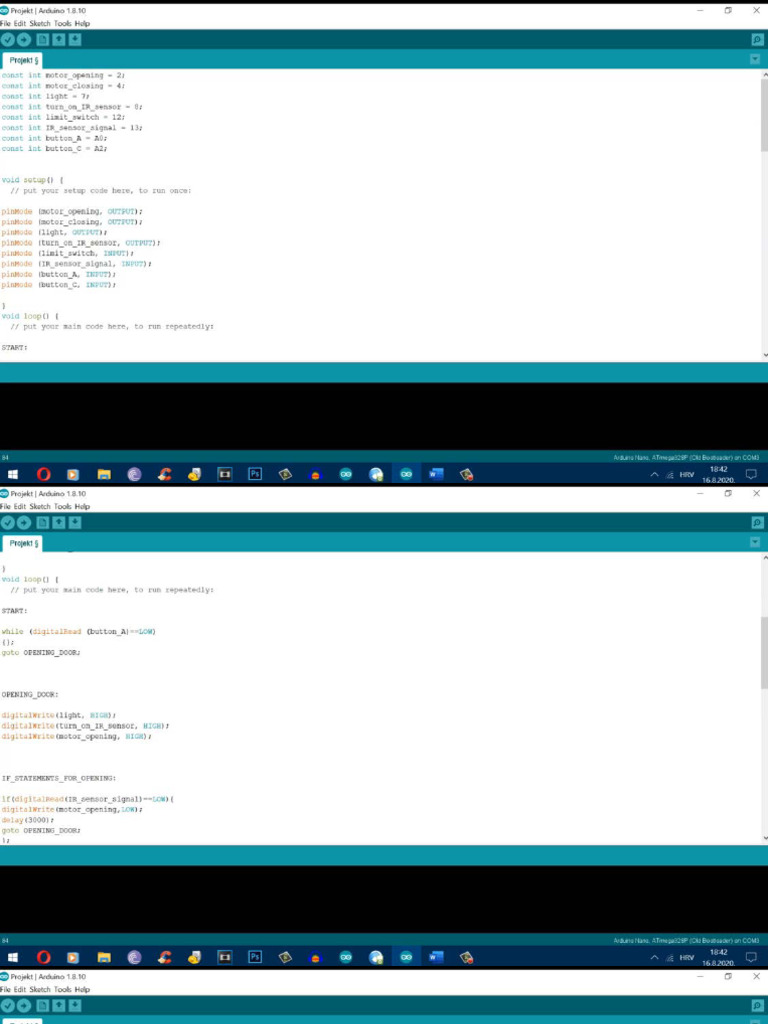This screenshot has width=768, height=1024.
Task: Open Photoshop in taskbar below OPENING_DOOR window
Action: pos(255,957)
